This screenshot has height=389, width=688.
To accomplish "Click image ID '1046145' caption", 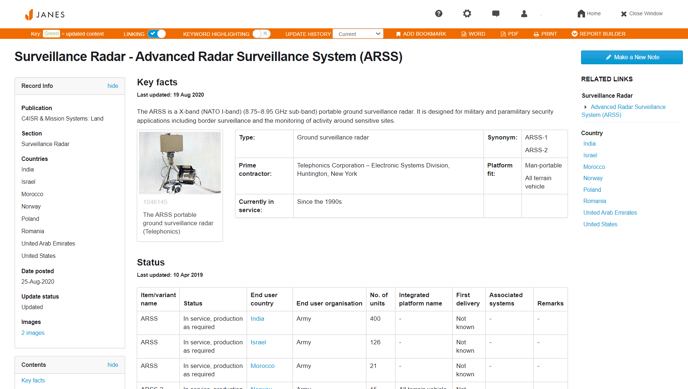I will pos(155,202).
